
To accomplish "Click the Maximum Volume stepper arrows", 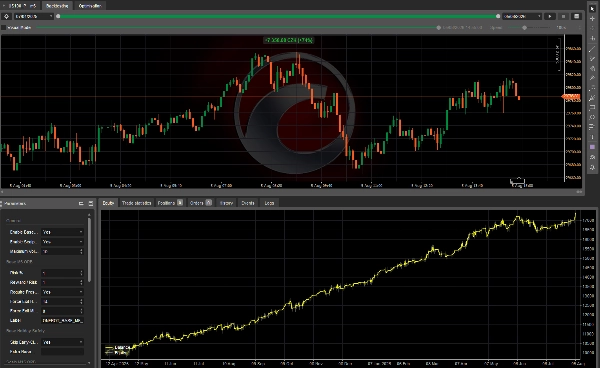I will click(81, 251).
